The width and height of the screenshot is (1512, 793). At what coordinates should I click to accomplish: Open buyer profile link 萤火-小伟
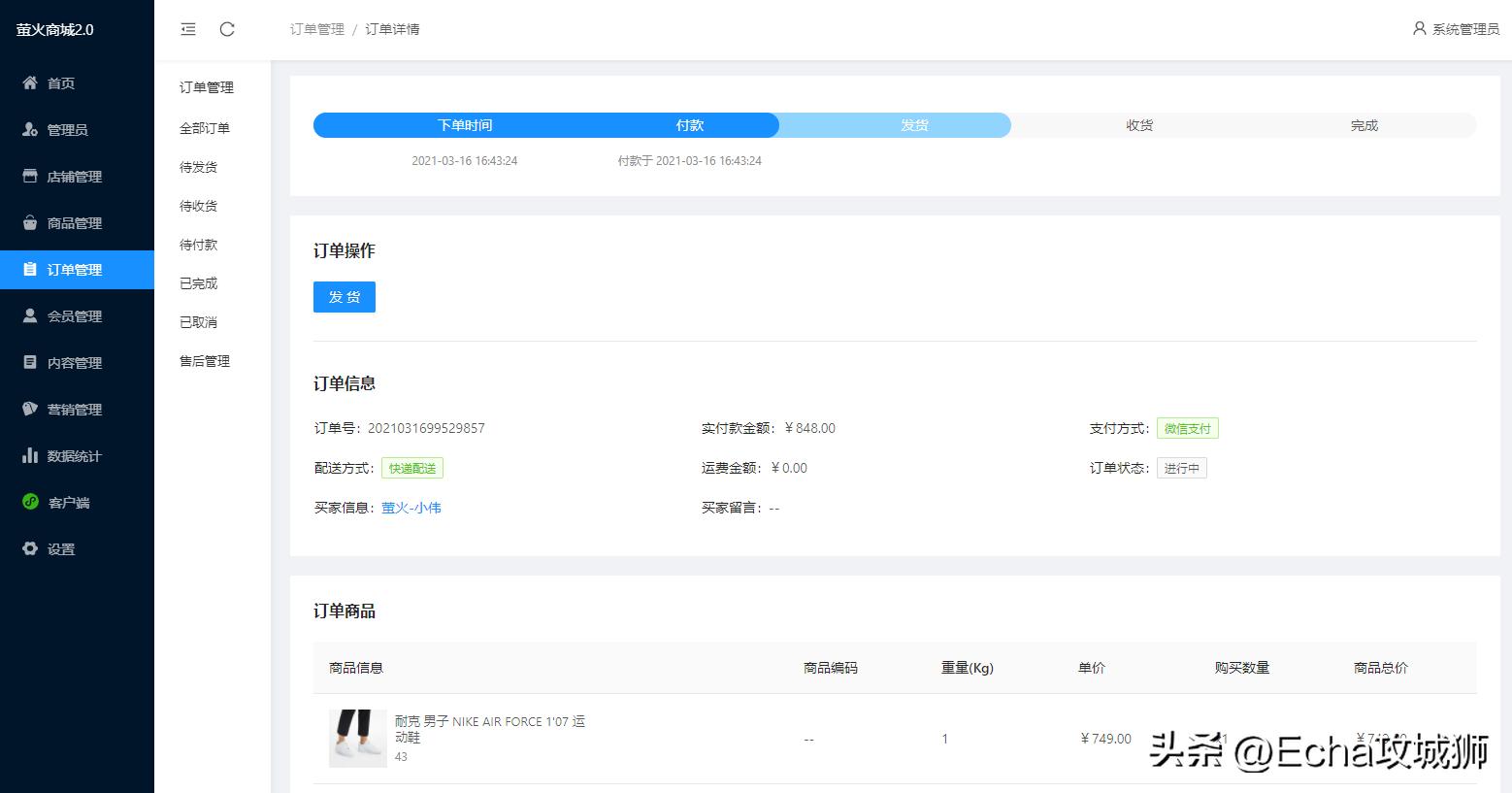point(411,507)
